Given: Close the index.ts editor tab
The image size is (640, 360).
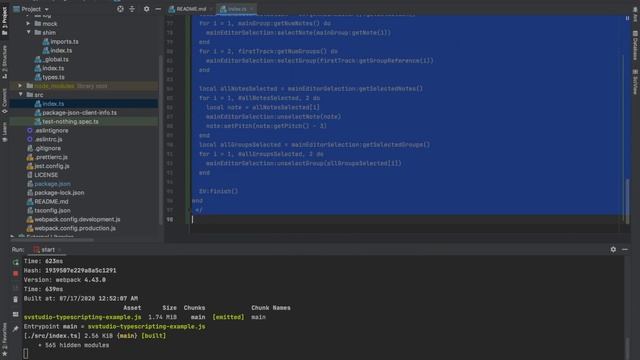Looking at the screenshot, I should 251,9.
